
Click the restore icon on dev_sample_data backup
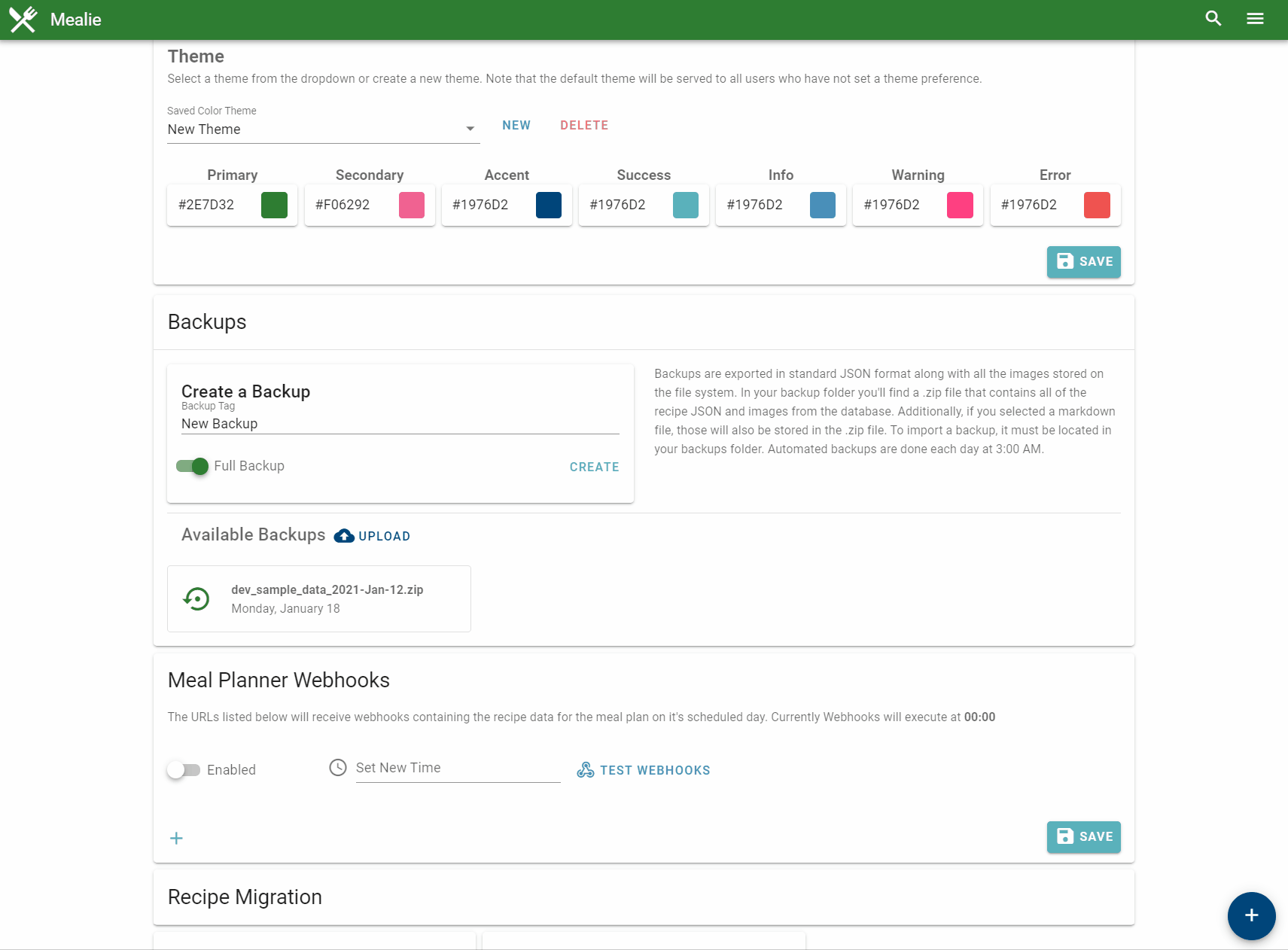pyautogui.click(x=197, y=599)
